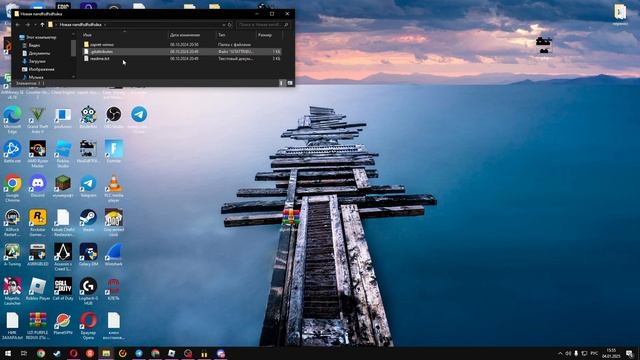Open the volume control in the tray

(x=568, y=353)
